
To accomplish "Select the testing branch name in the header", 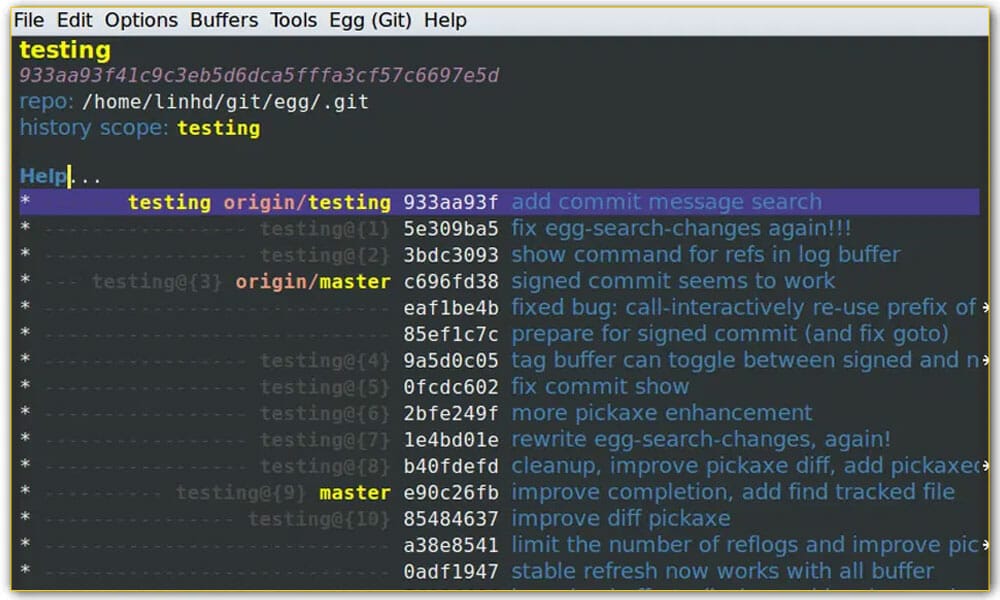I will click(65, 50).
